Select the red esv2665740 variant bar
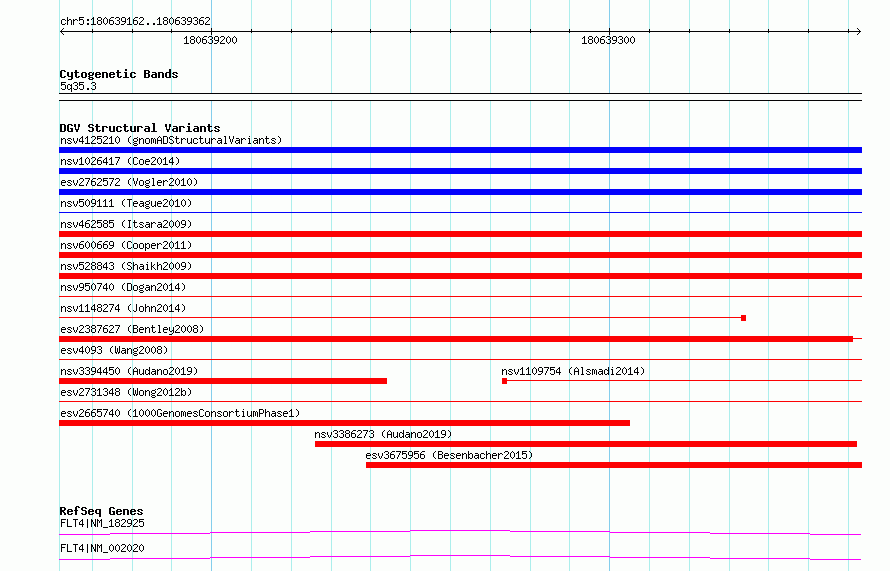 (345, 423)
